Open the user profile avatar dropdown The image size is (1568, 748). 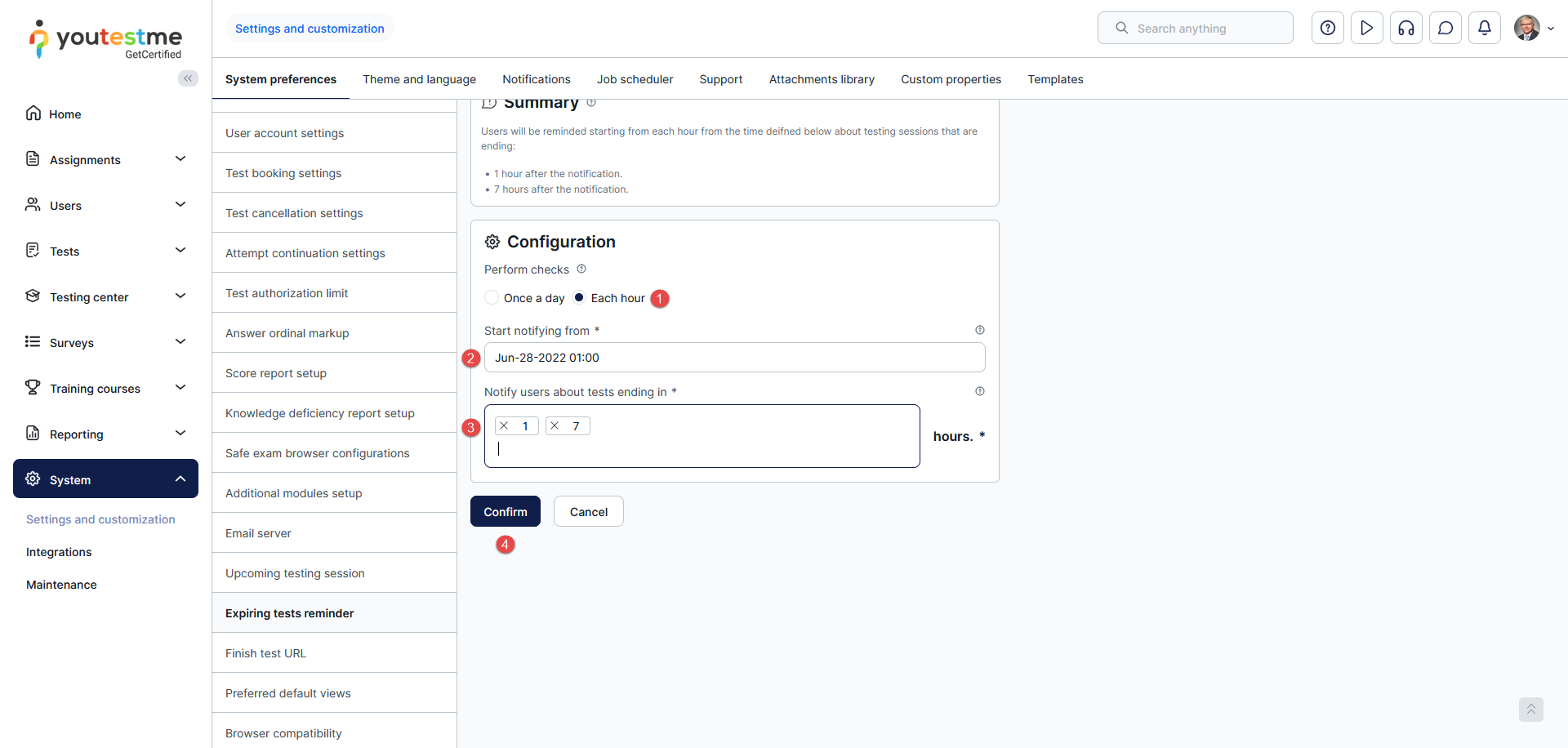1533,29
